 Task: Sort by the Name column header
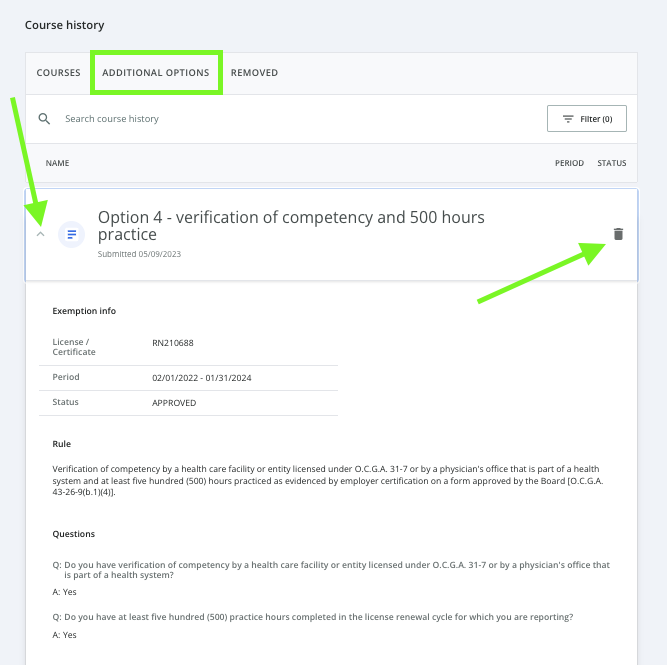[x=58, y=163]
